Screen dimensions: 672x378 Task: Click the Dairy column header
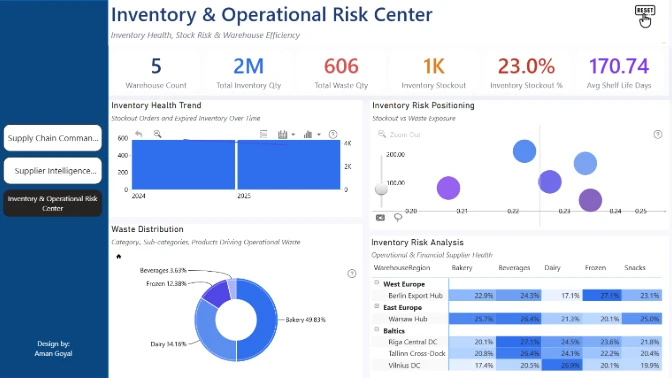tap(552, 268)
